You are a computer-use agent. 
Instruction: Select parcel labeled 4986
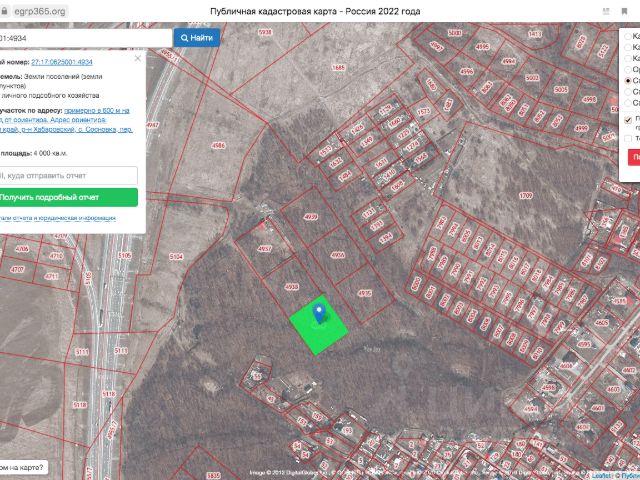218,145
